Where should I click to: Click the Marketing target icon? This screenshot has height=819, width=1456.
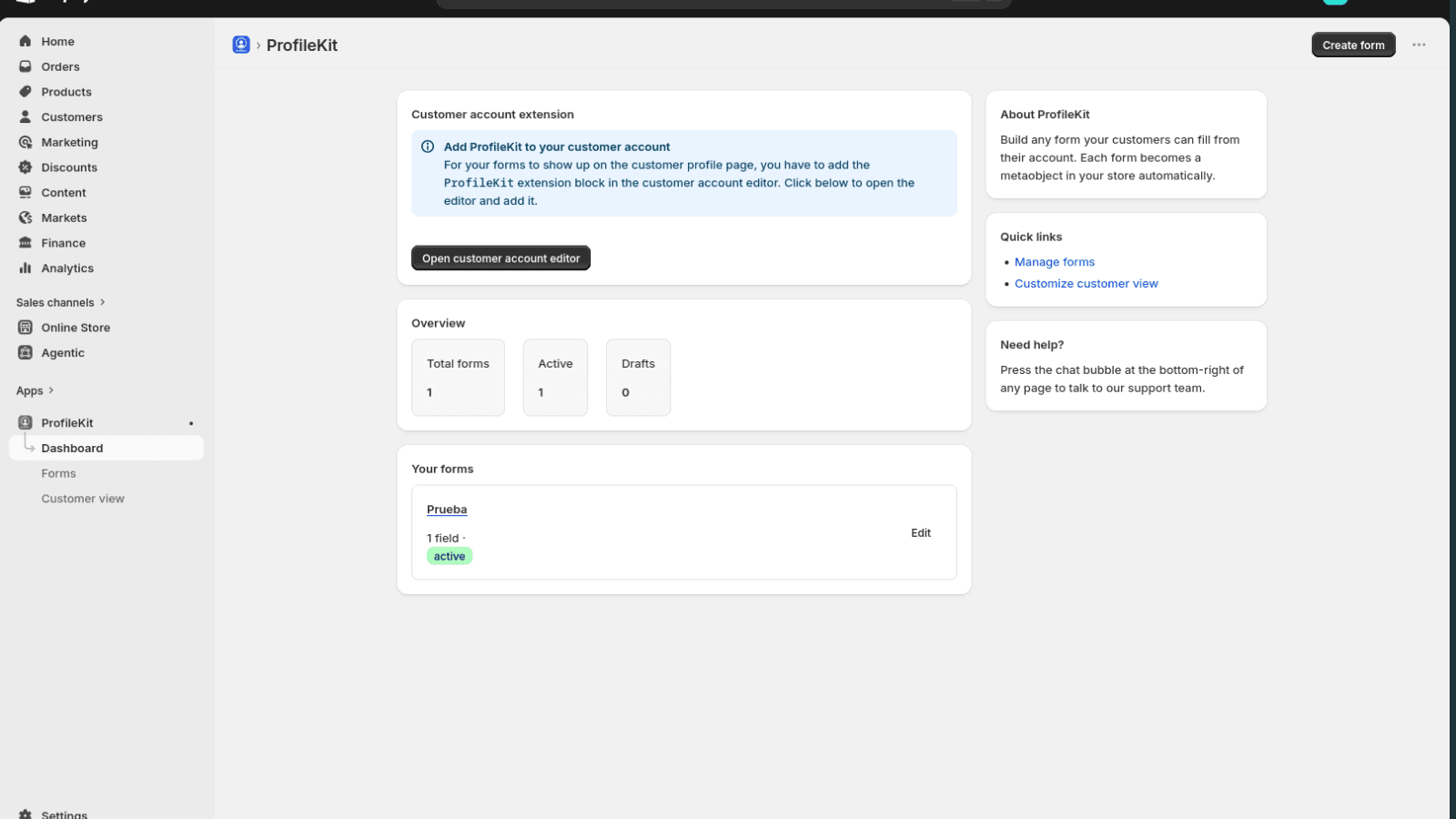(x=25, y=142)
